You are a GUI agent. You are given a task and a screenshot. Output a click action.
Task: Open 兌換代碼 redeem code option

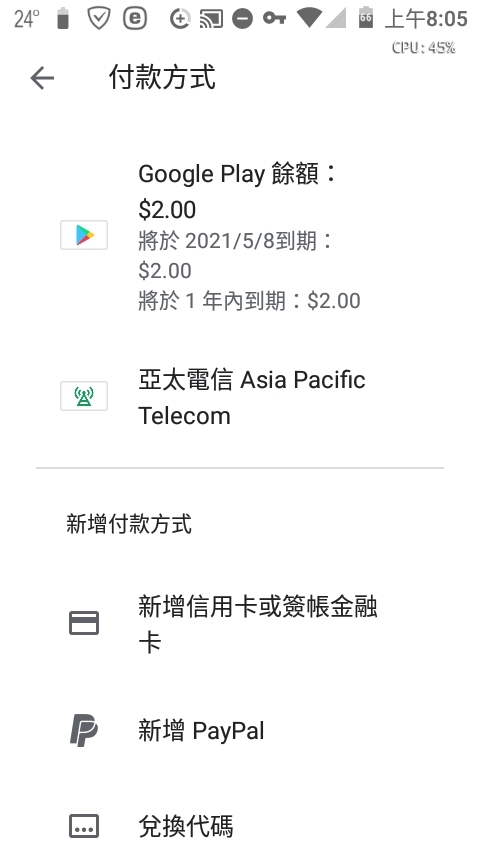pyautogui.click(x=240, y=826)
